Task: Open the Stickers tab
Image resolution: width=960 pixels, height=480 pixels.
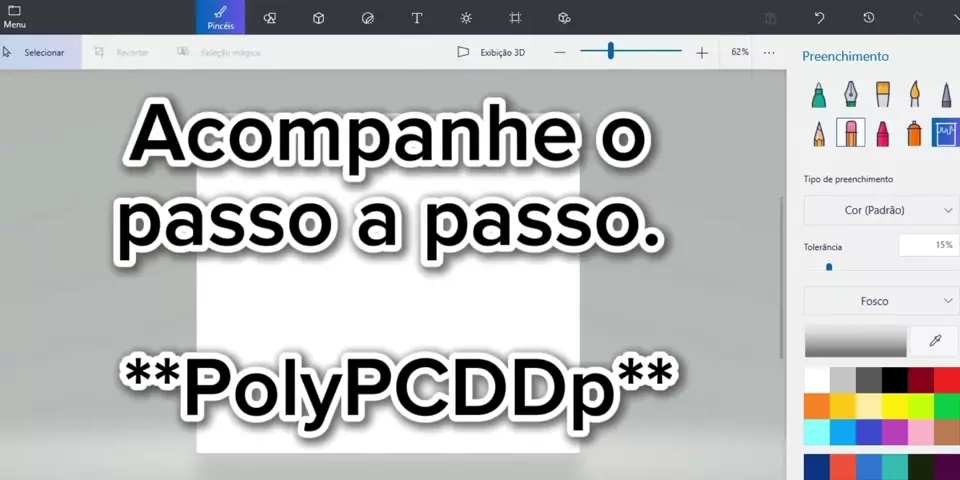Action: tap(367, 18)
